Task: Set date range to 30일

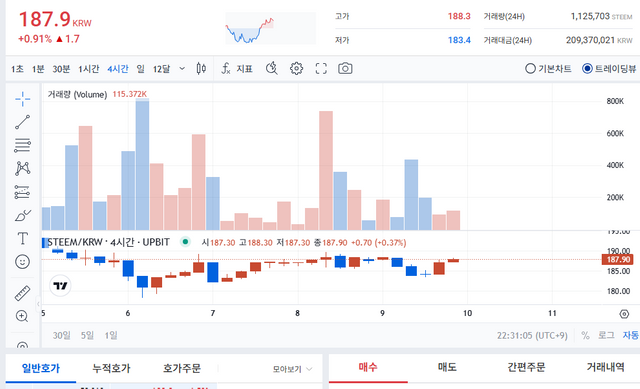Action: pyautogui.click(x=62, y=336)
